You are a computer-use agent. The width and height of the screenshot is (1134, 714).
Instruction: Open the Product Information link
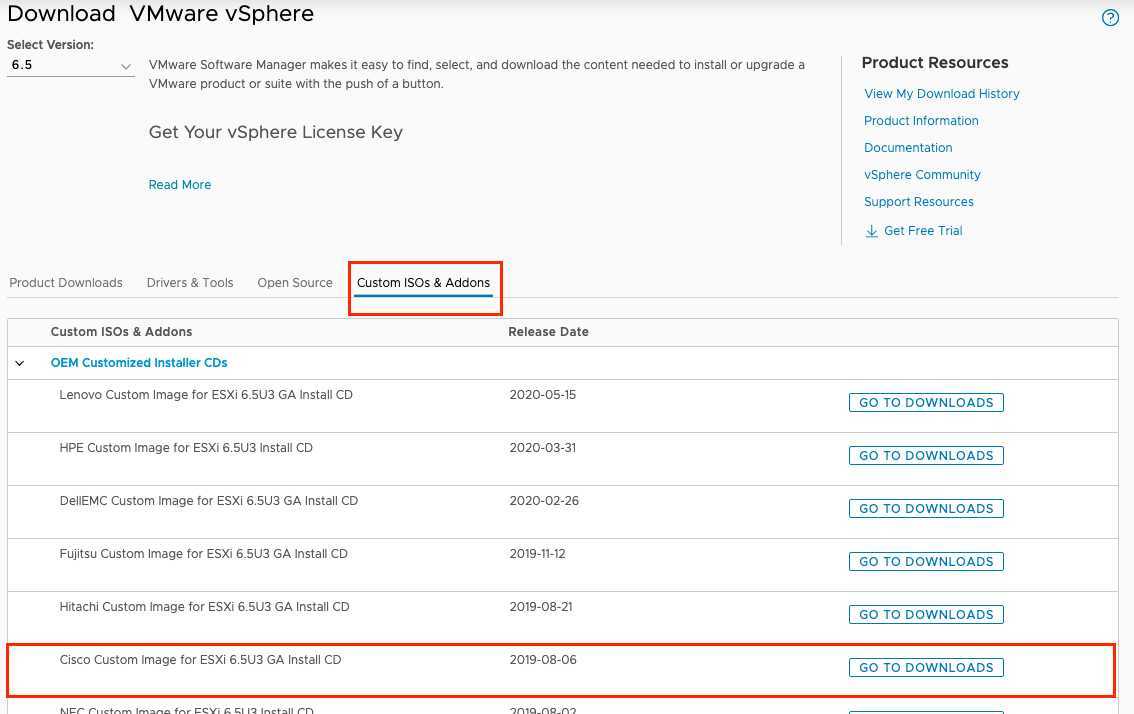[921, 121]
